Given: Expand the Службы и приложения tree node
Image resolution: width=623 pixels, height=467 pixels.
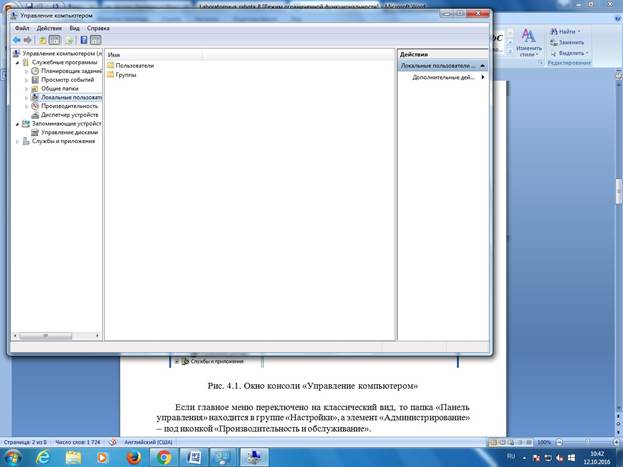Looking at the screenshot, I should [18, 141].
